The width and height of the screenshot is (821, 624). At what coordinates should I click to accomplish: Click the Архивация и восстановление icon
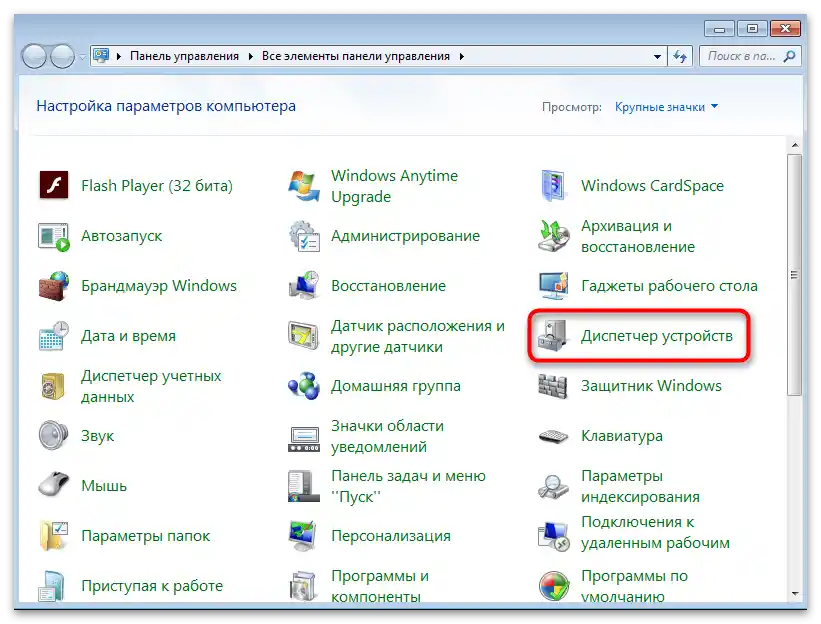coord(554,236)
